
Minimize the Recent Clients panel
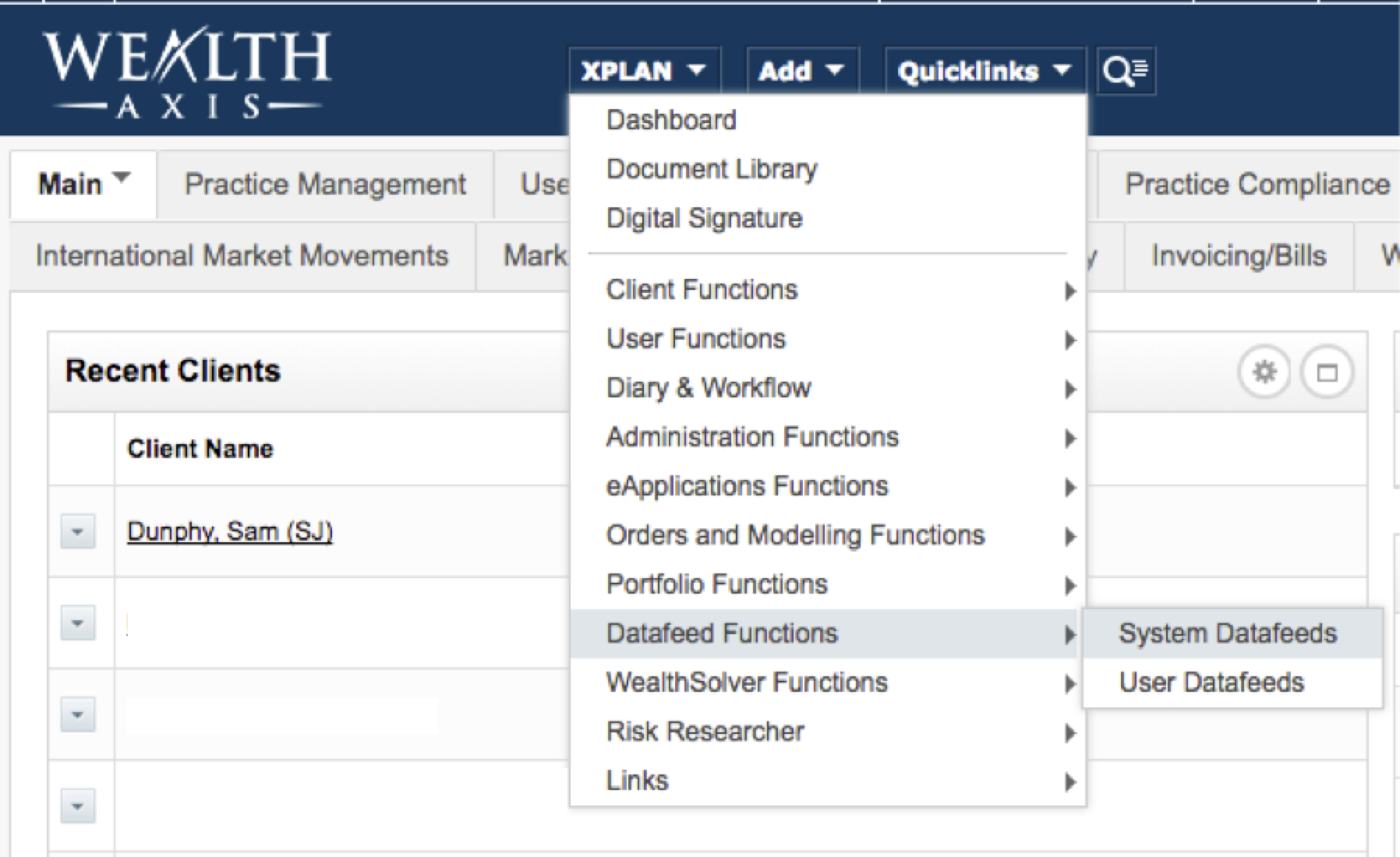1327,372
